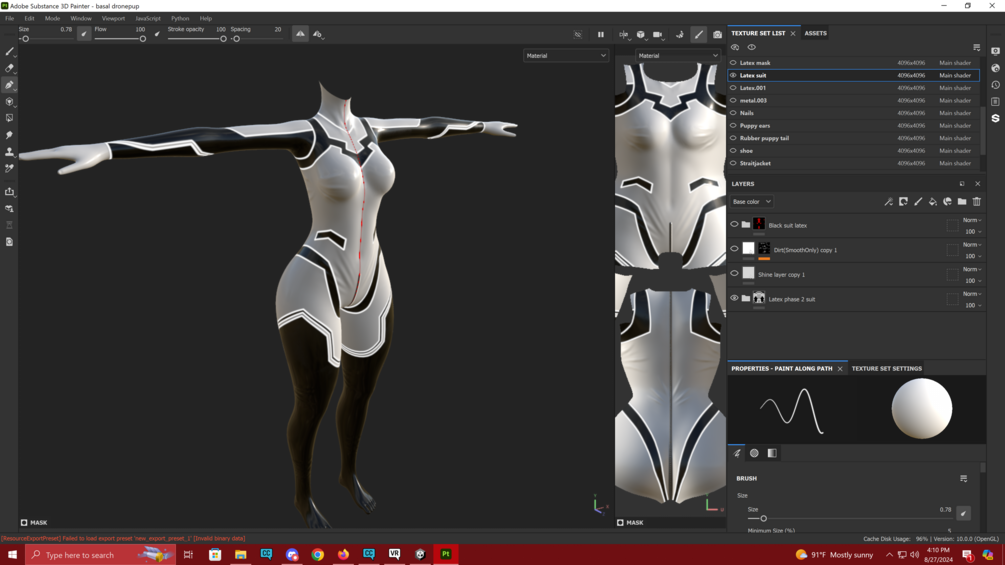Select the Polygon Fill tool

pos(9,118)
